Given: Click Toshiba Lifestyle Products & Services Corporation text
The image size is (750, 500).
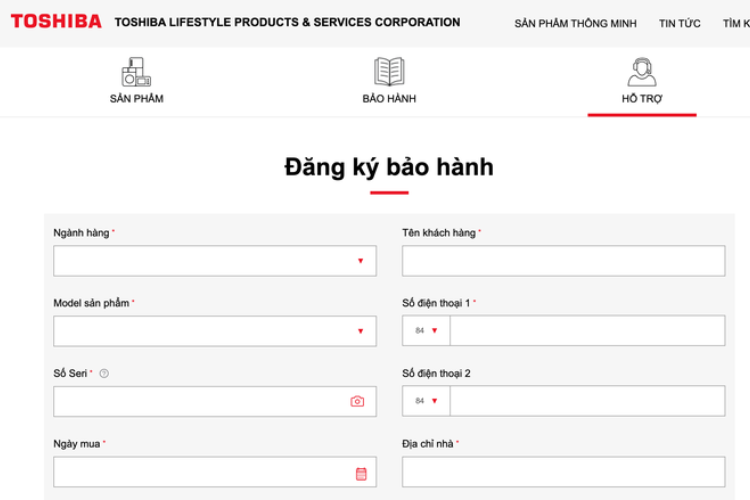Looking at the screenshot, I should (287, 22).
